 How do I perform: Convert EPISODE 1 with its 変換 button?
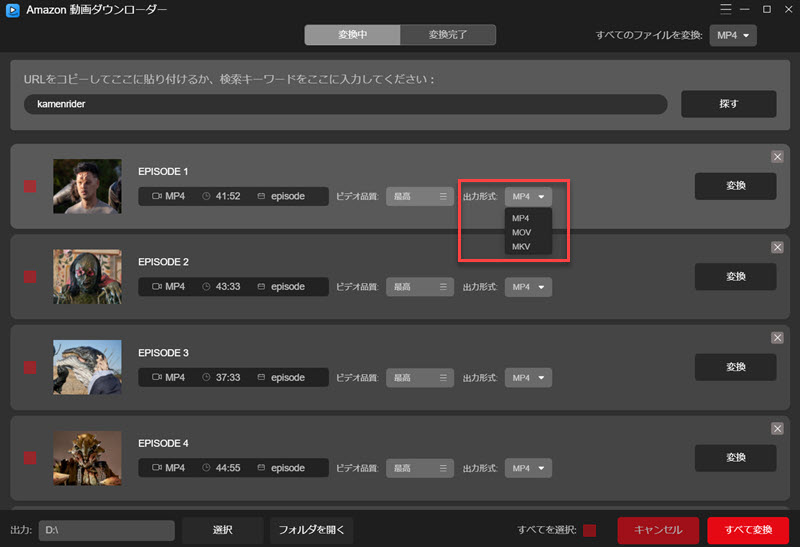(x=735, y=186)
